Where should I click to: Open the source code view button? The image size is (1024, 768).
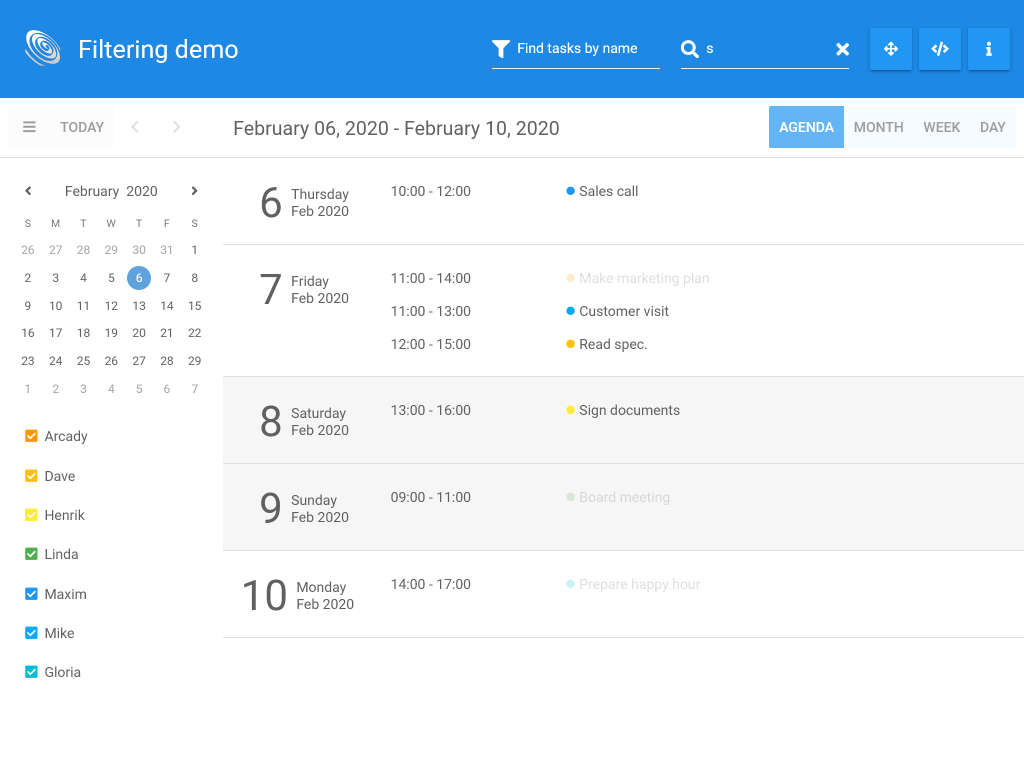point(940,49)
